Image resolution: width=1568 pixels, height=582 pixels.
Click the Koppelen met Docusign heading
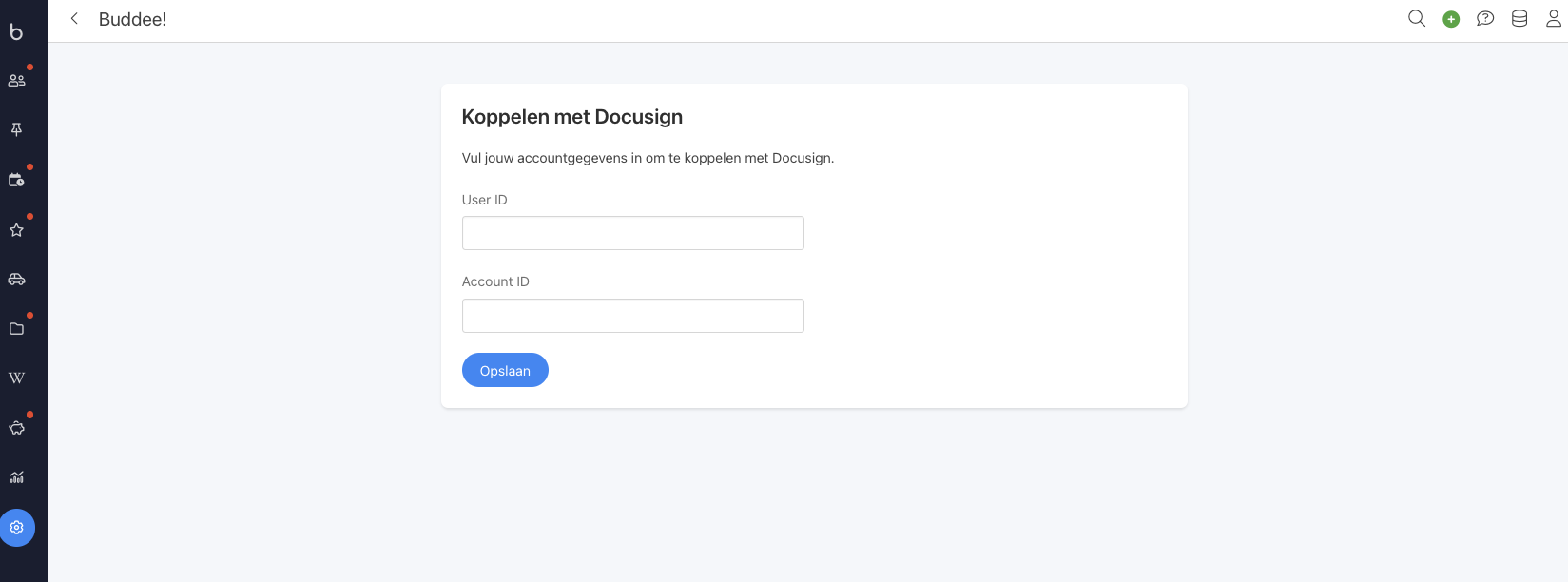point(572,117)
